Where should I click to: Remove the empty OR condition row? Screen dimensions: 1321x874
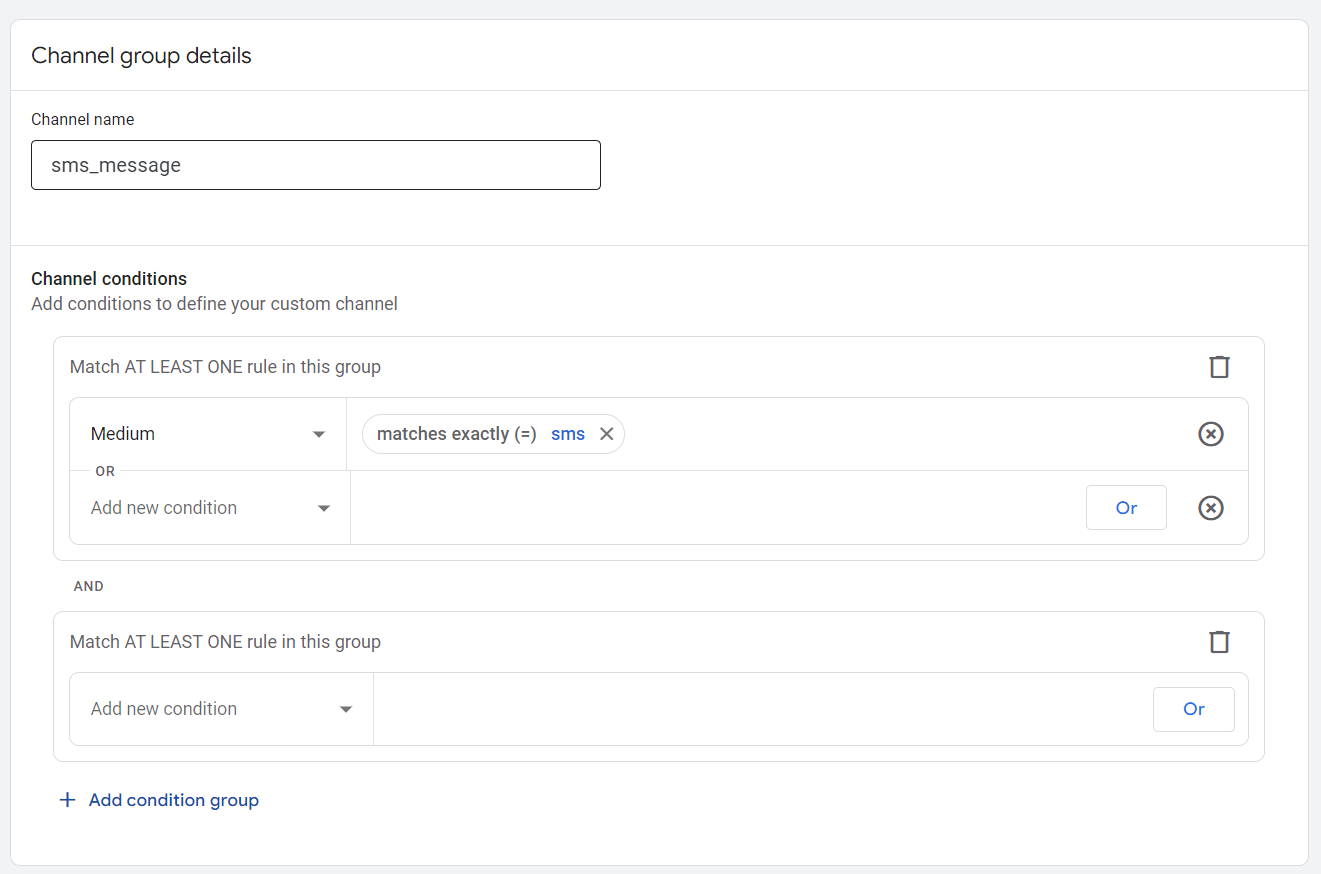pyautogui.click(x=1210, y=508)
